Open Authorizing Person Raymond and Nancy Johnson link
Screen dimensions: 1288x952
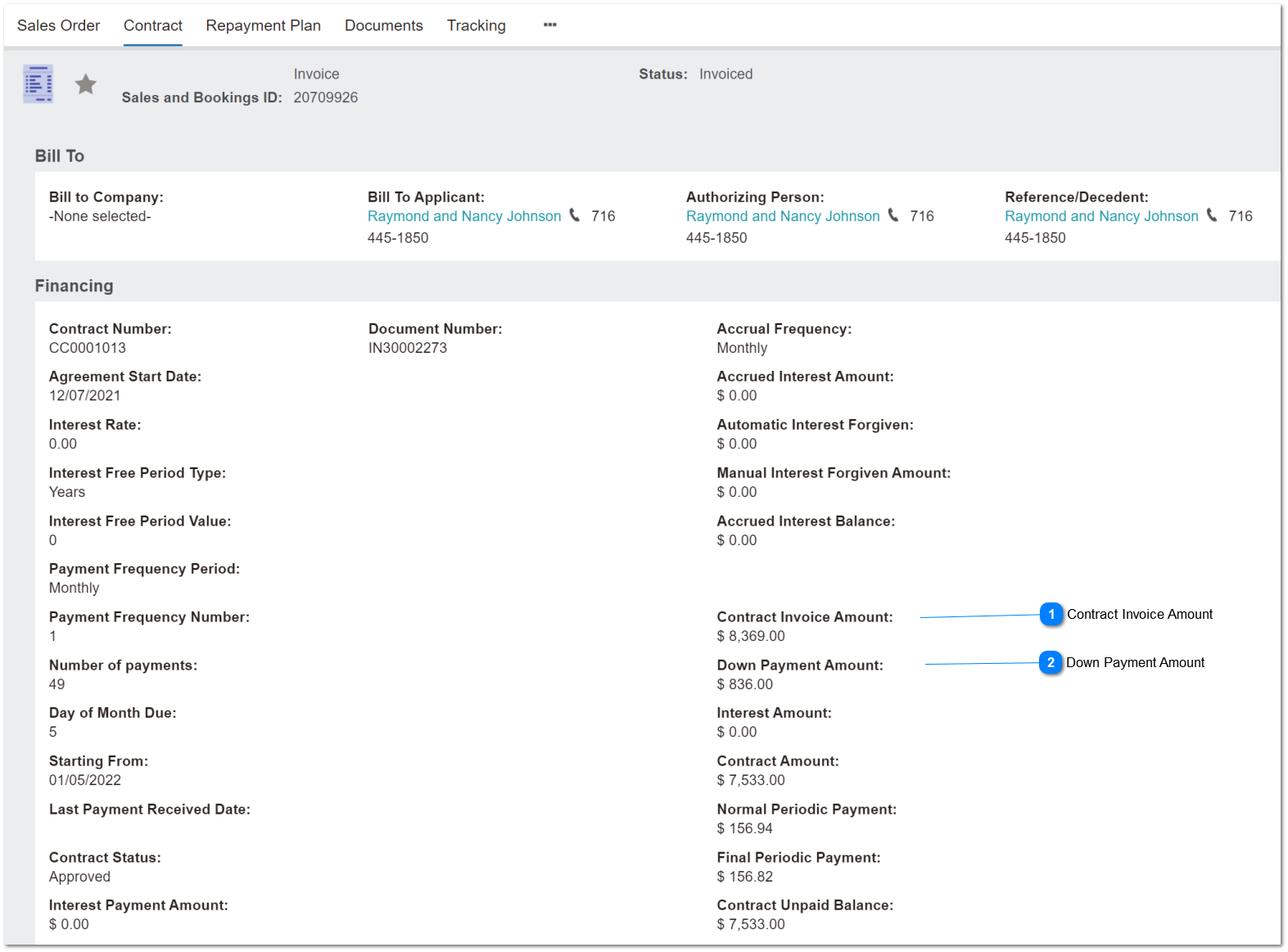pyautogui.click(x=783, y=216)
